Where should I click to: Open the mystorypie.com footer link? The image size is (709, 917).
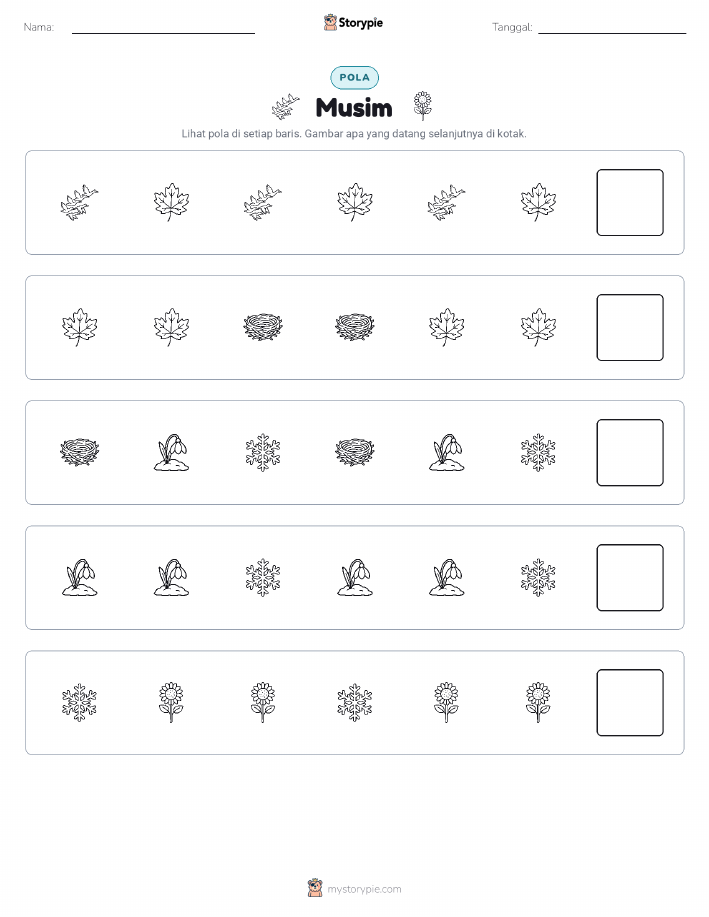pos(364,889)
